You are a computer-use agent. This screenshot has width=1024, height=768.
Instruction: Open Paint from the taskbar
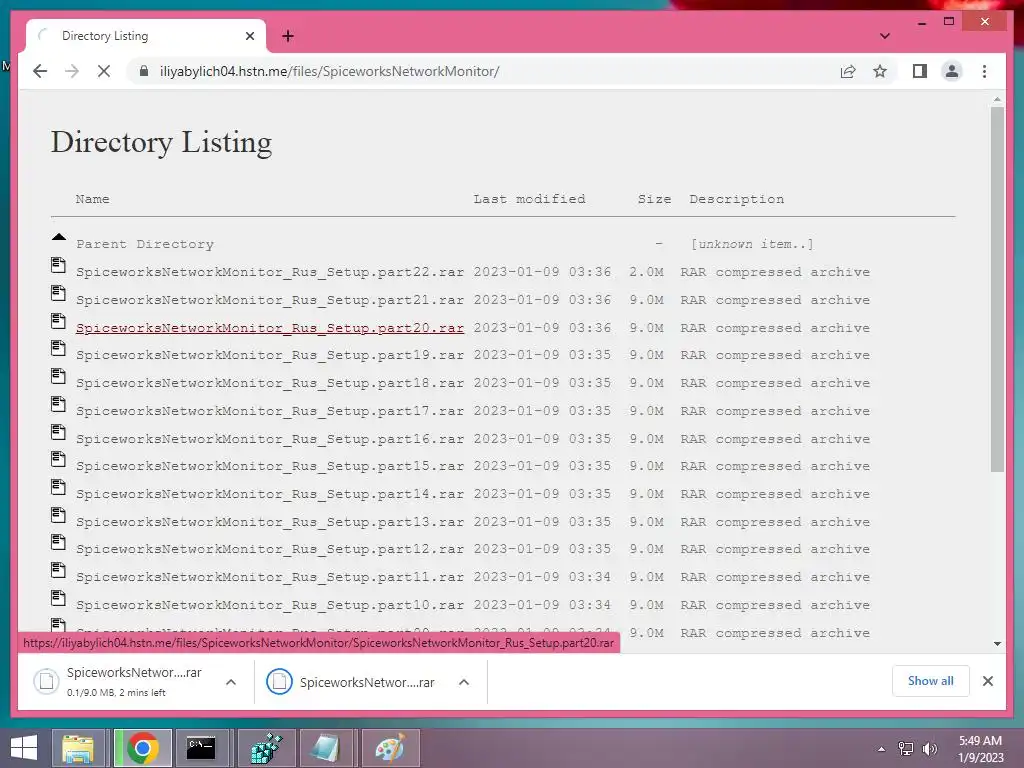point(390,748)
